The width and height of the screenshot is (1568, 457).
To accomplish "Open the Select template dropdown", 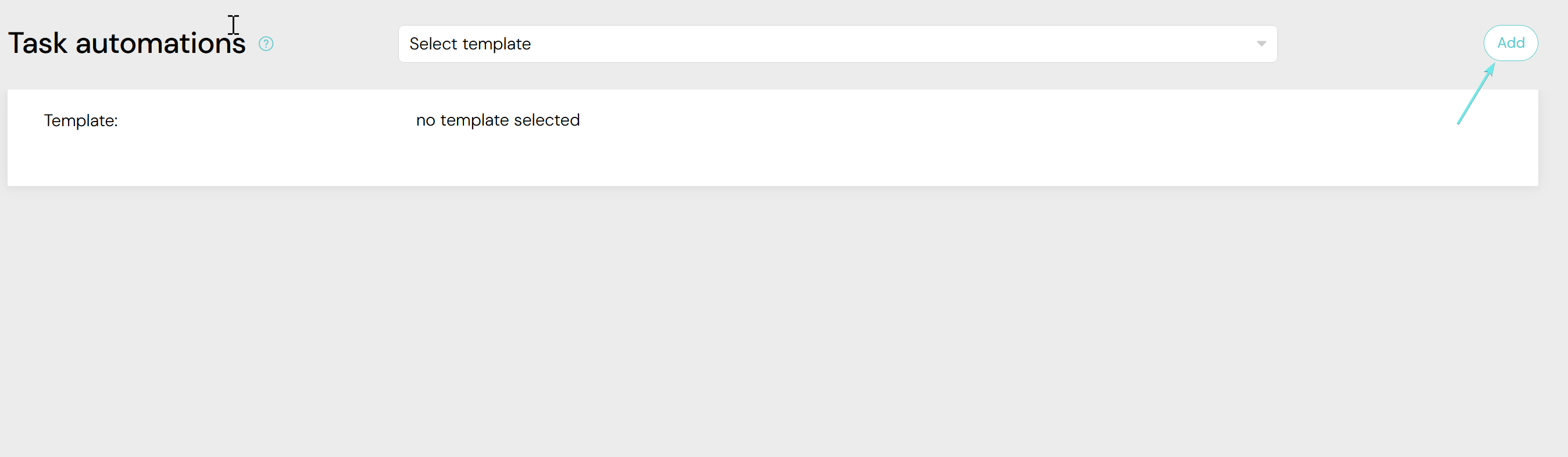I will coord(837,44).
